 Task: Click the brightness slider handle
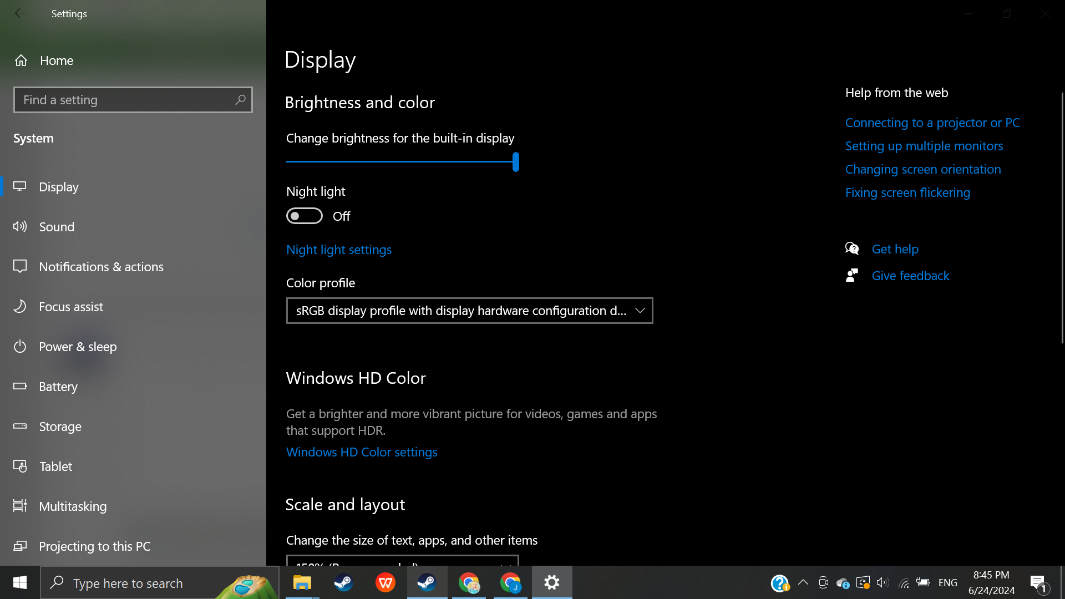point(516,161)
